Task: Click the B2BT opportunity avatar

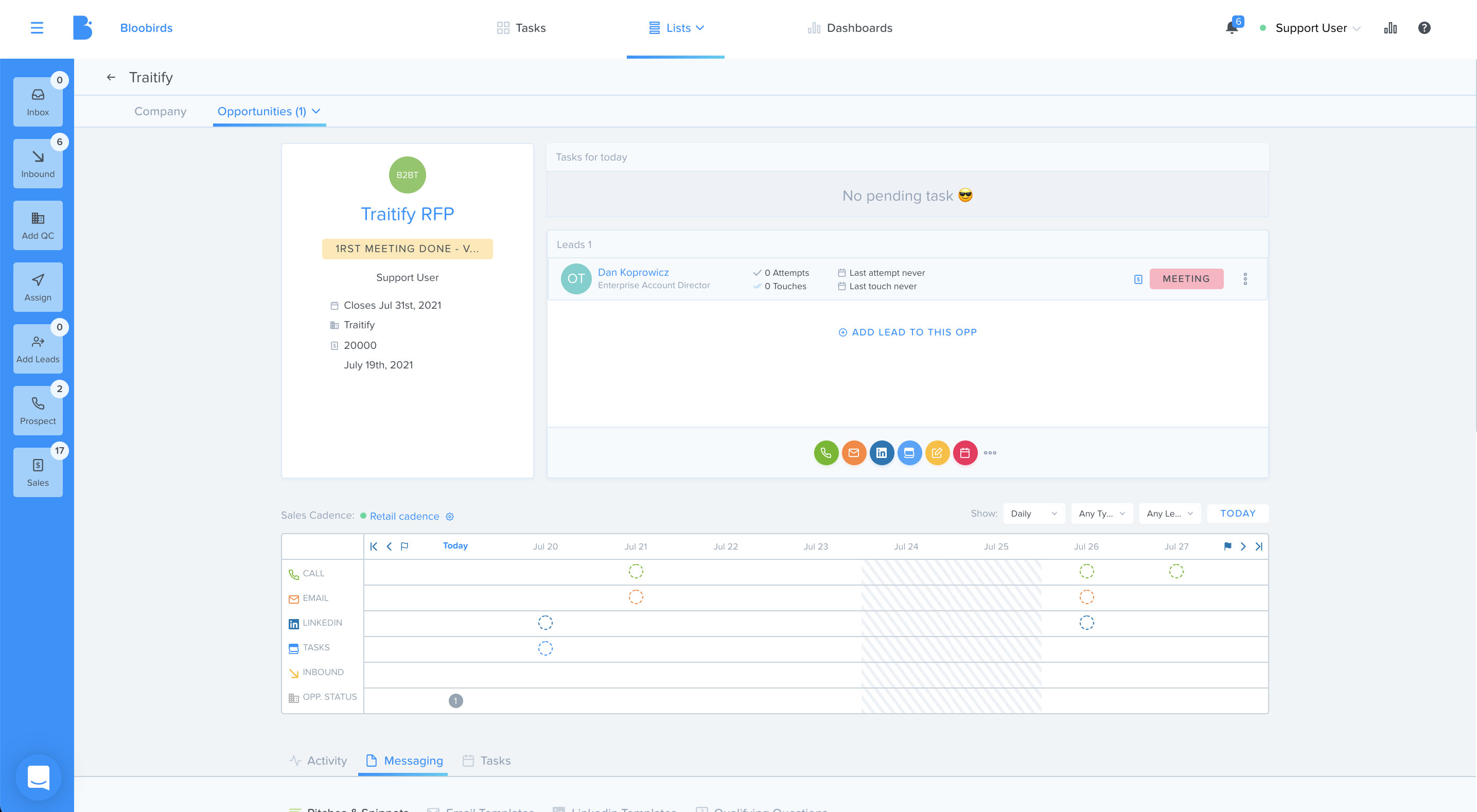Action: click(407, 175)
